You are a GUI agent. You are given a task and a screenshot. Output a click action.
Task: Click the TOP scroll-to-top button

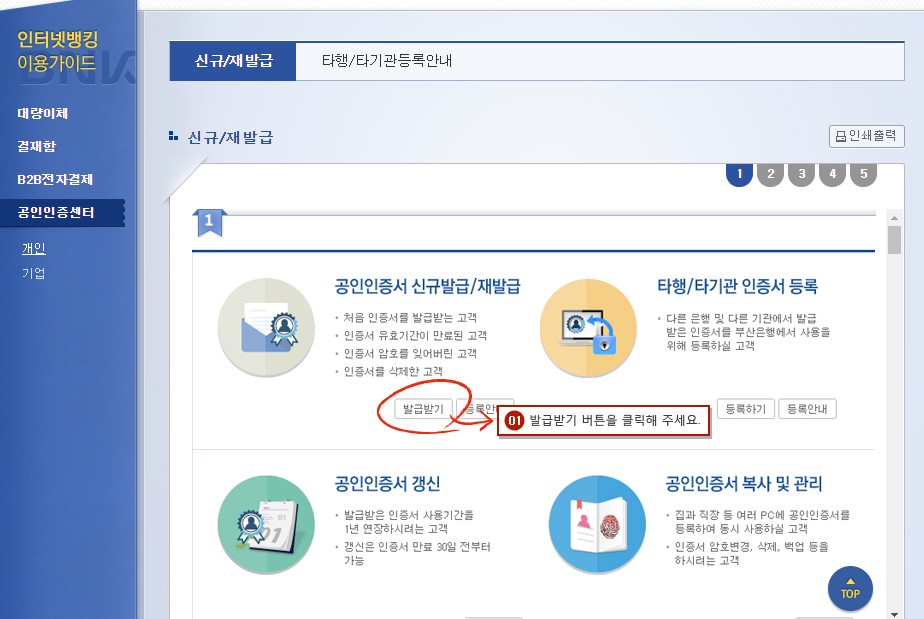pos(850,588)
